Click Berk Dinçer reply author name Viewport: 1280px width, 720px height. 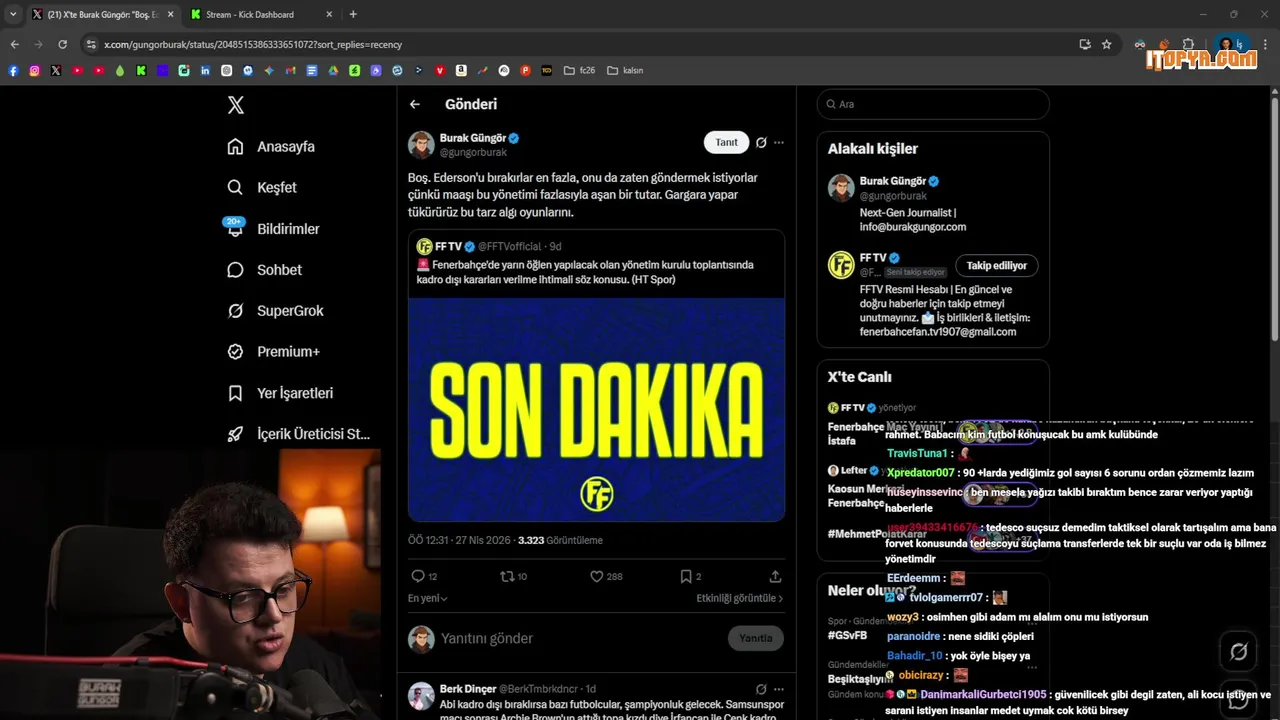coord(467,689)
